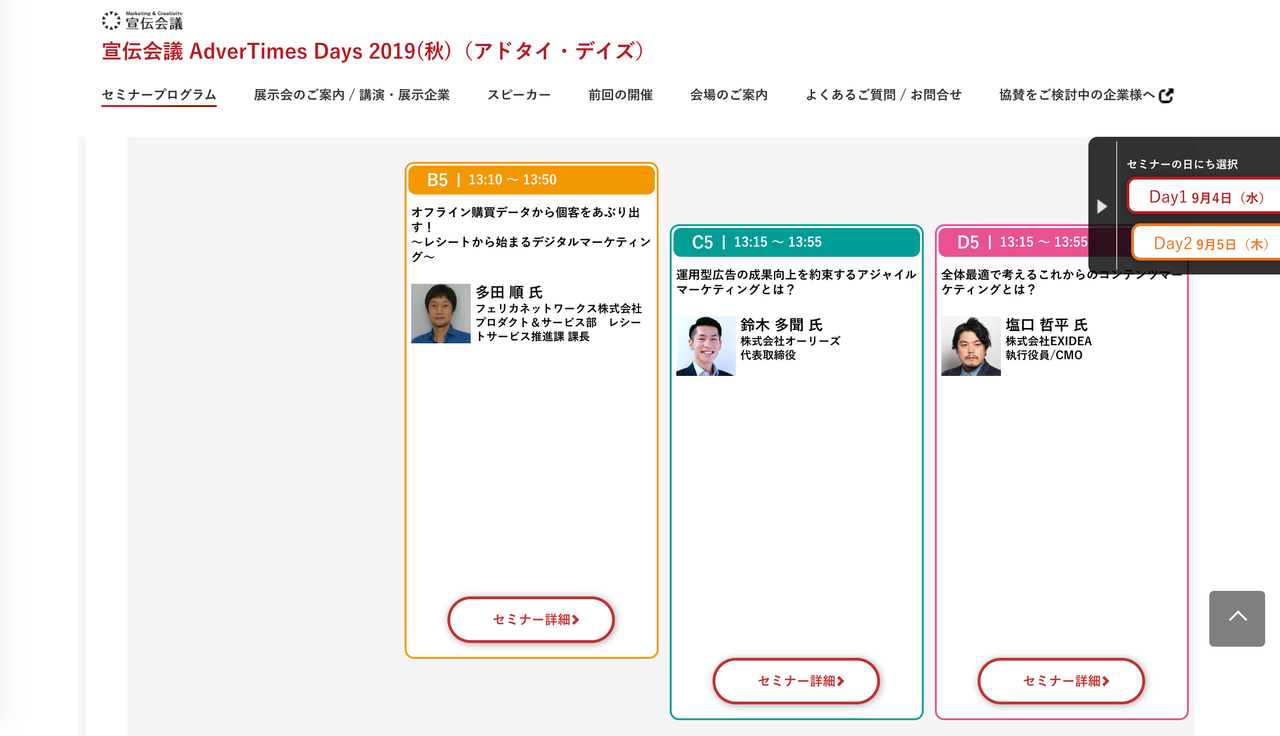This screenshot has height=736, width=1280.
Task: Open the スピーカー menu item
Action: pos(519,94)
